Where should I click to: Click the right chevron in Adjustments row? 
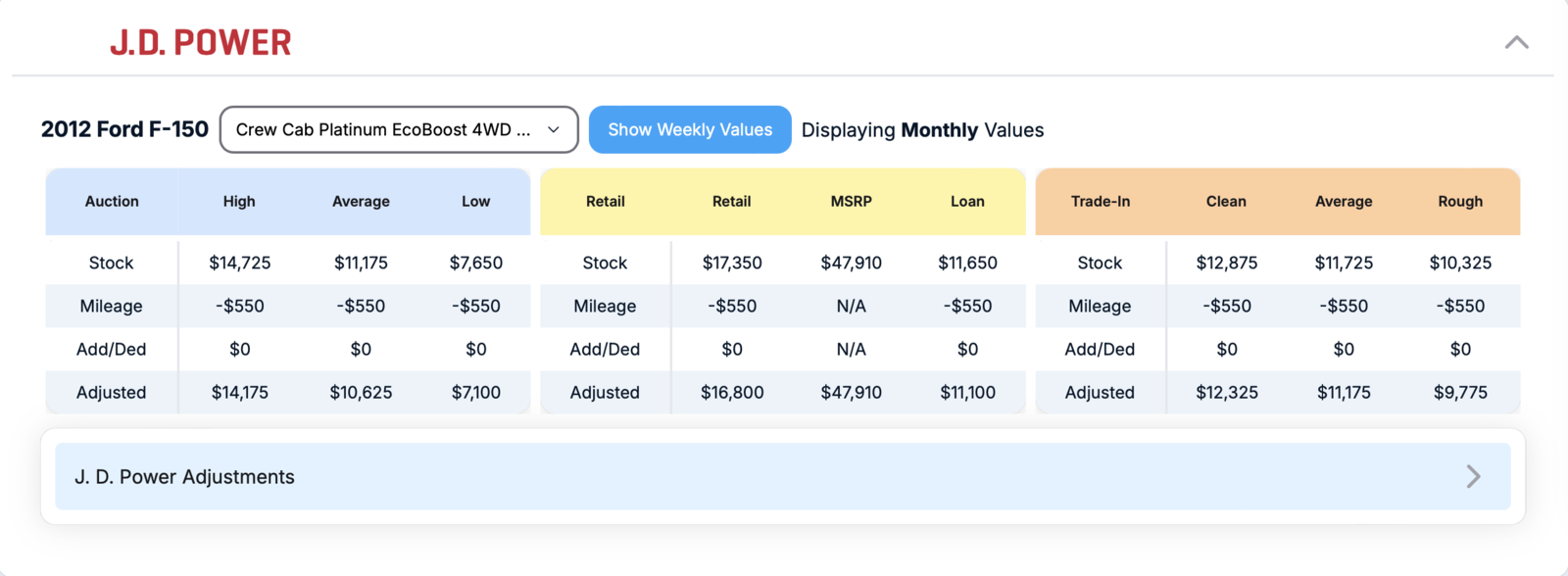coord(1473,477)
